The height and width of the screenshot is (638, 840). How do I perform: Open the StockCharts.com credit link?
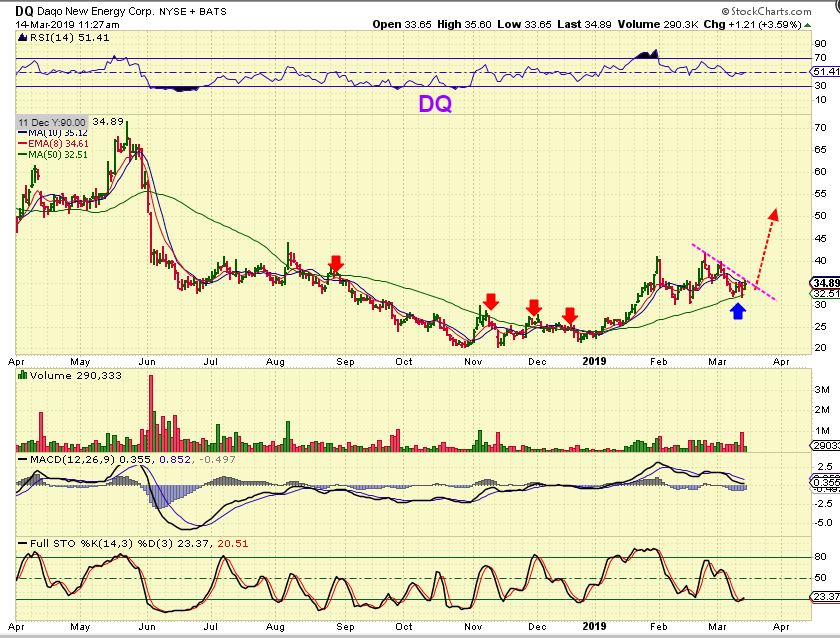coord(767,11)
